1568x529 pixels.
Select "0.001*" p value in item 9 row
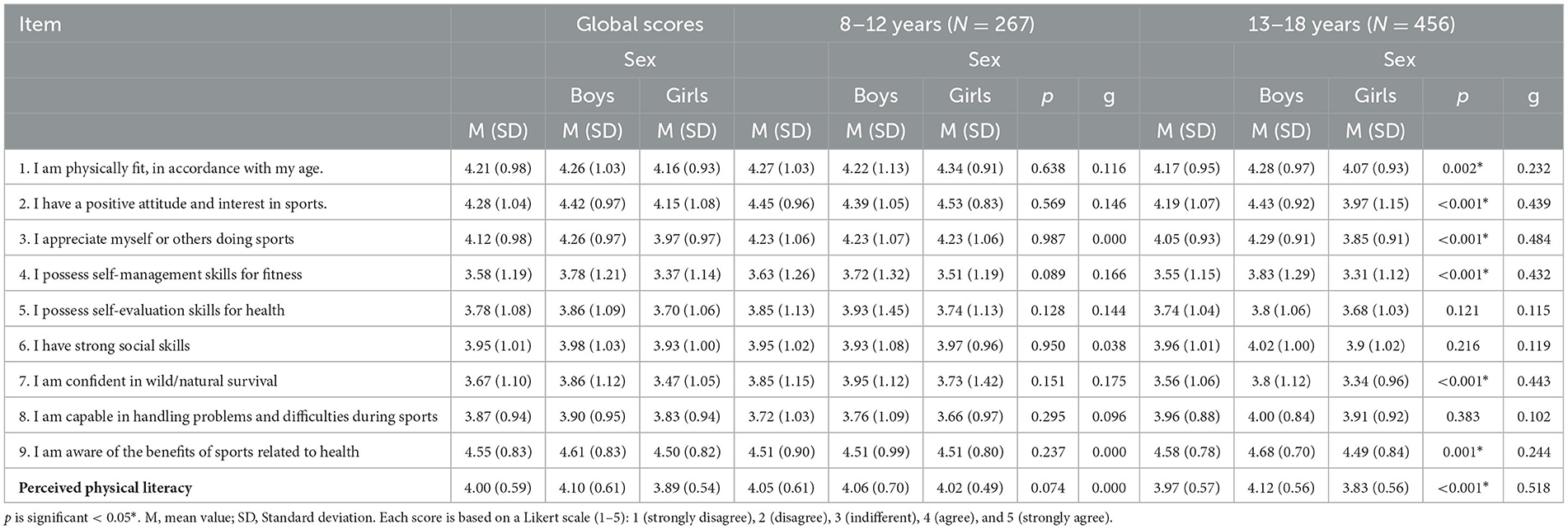tap(1462, 452)
